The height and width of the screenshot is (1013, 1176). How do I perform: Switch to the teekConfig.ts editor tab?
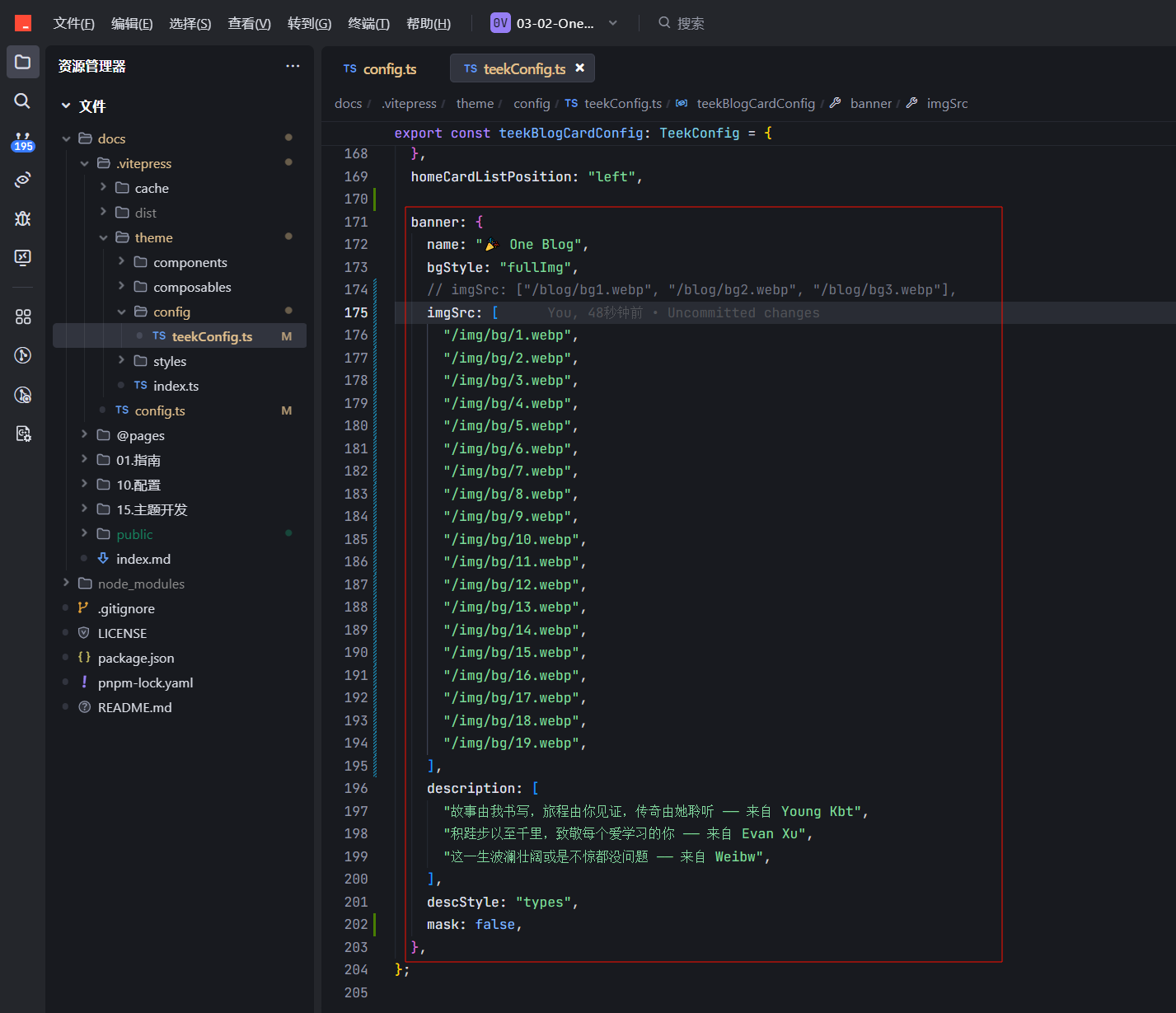coord(522,68)
